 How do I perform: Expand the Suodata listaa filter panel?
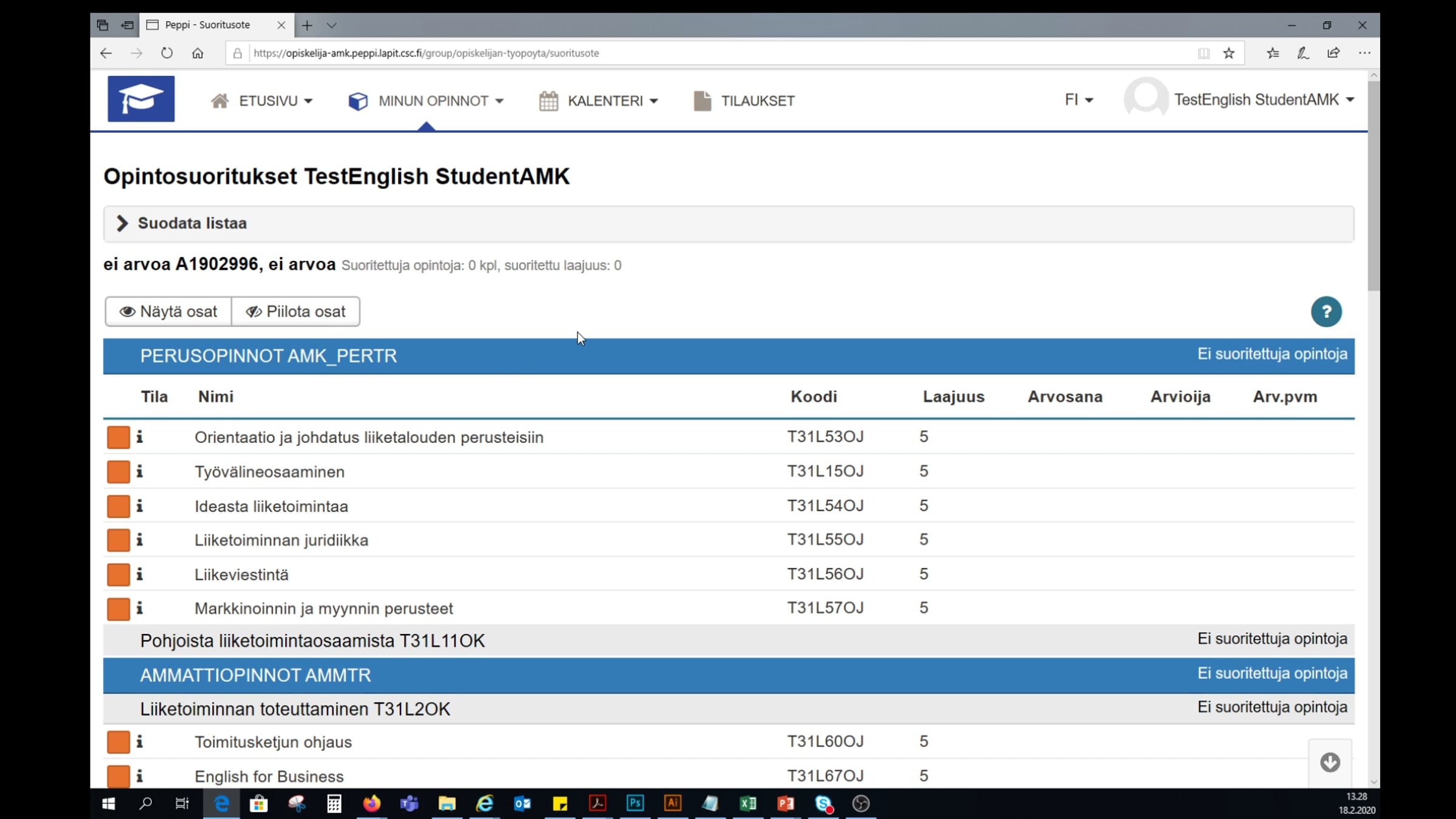pyautogui.click(x=729, y=223)
